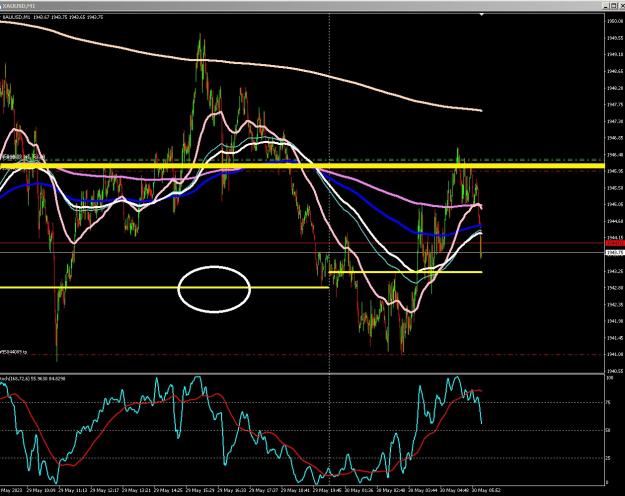Select the thick yellow horizontal resistance line
The height and width of the screenshot is (496, 625).
click(302, 165)
